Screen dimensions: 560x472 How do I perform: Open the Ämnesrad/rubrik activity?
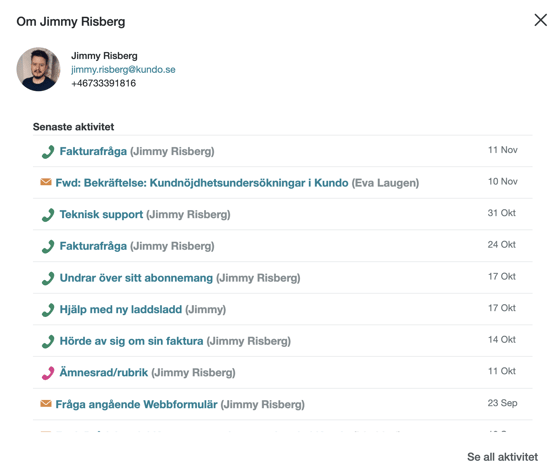click(x=104, y=372)
